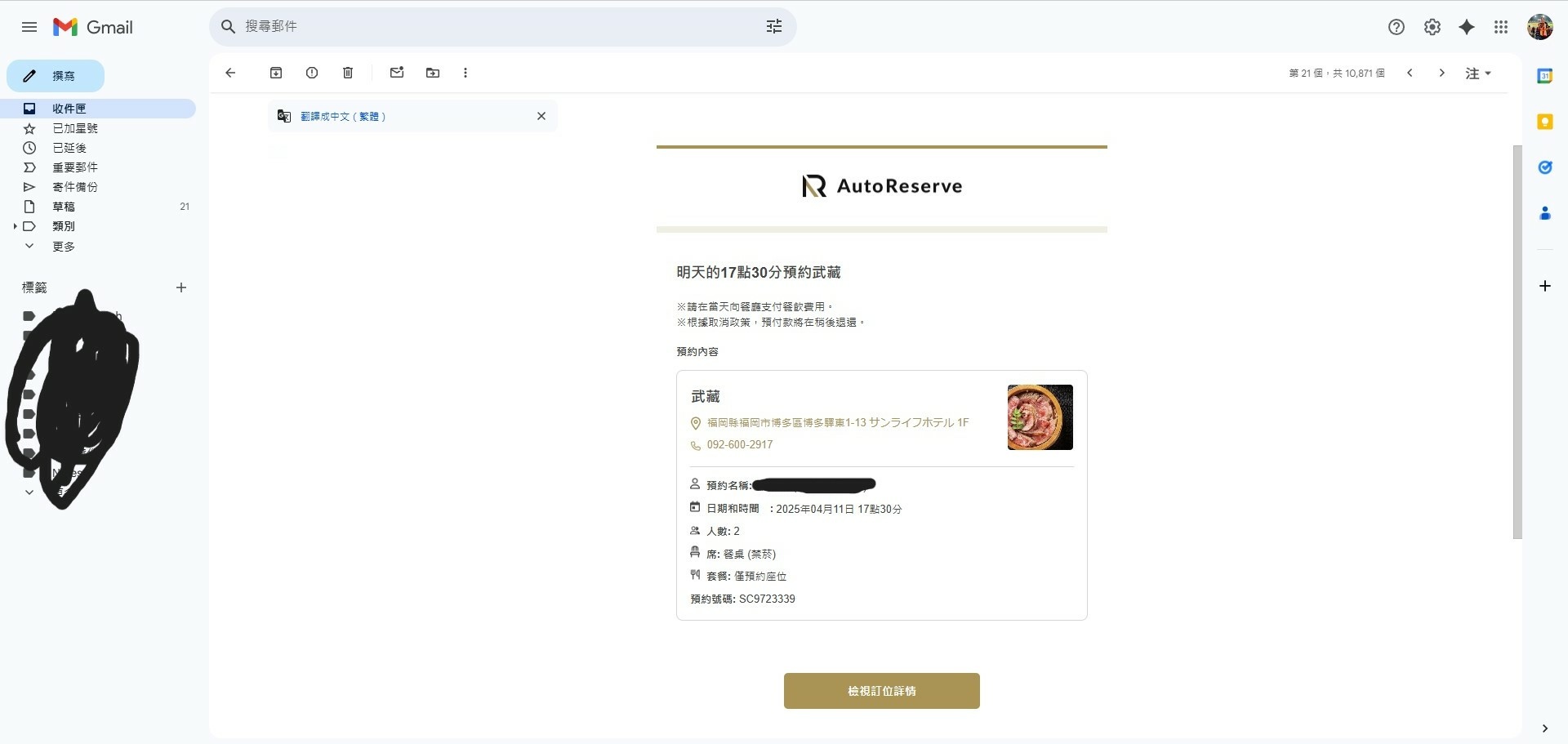Open Gmail settings
Viewport: 1568px width, 744px height.
(1432, 27)
